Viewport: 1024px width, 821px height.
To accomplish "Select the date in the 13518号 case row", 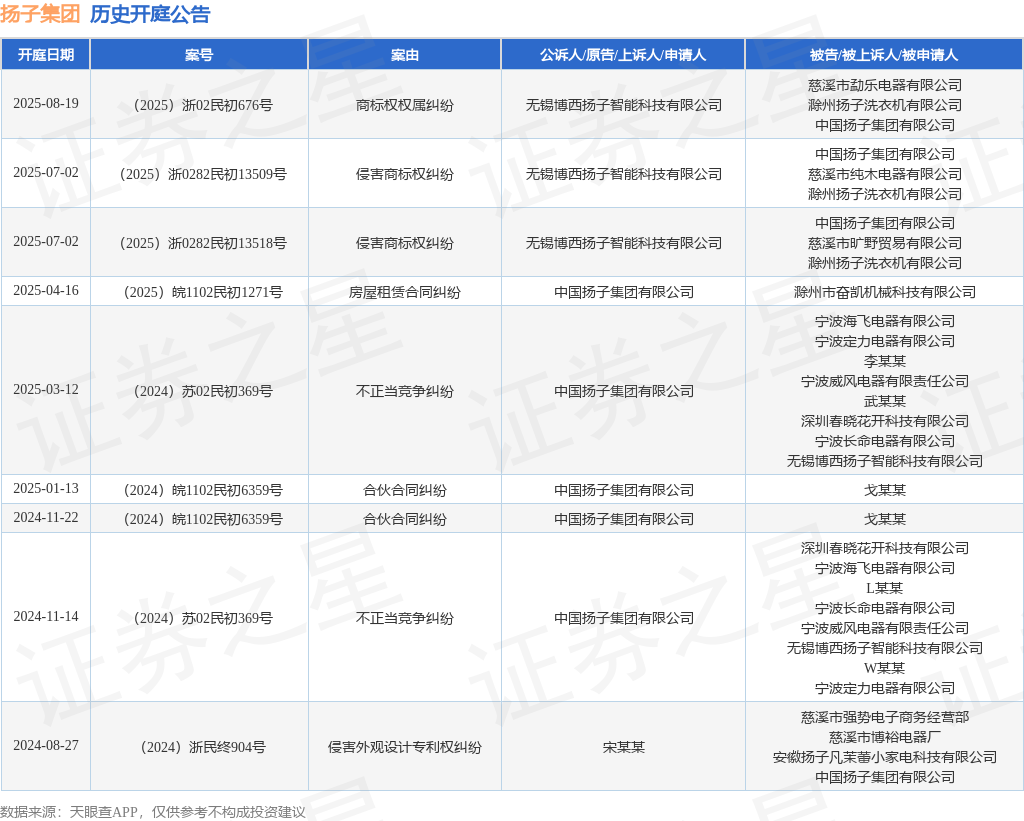I will point(46,242).
